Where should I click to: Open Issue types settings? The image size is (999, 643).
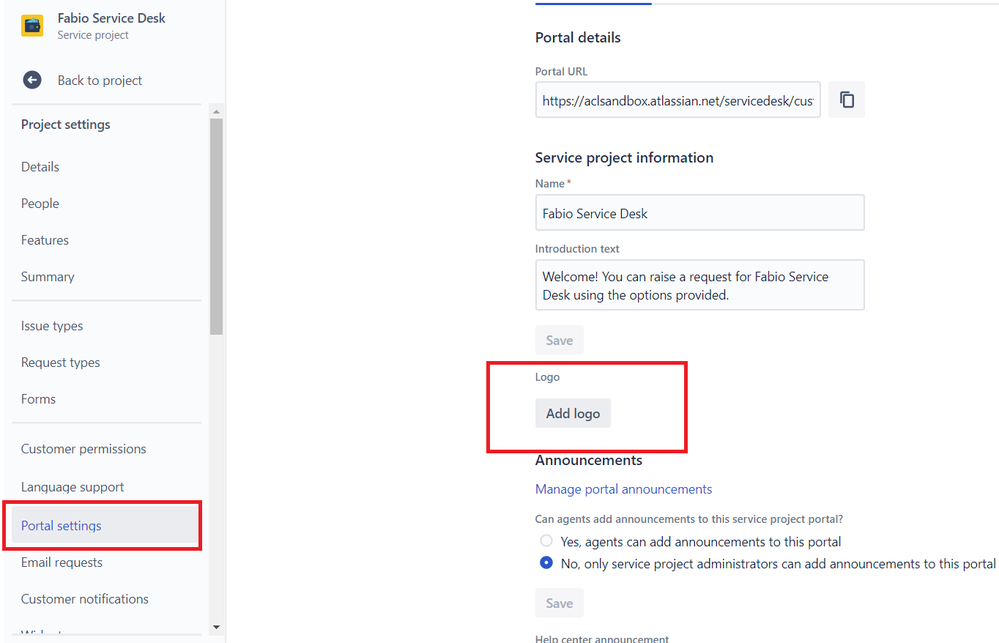52,326
